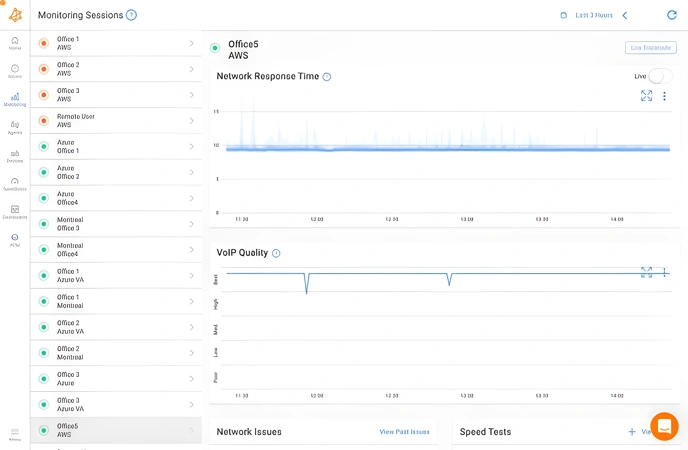Click the green status dot in Office5 AWS header
This screenshot has width=688, height=450.
[215, 48]
